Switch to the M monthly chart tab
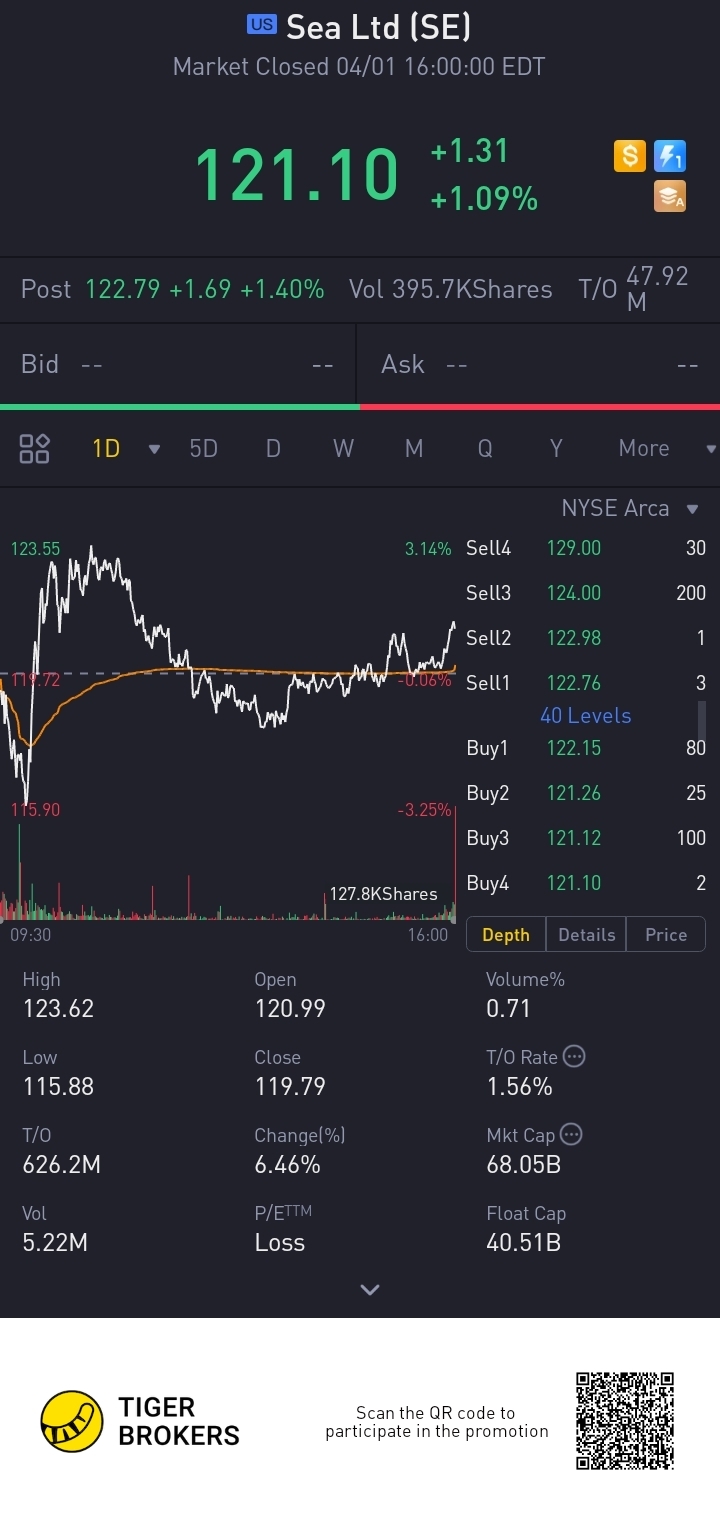 click(x=414, y=448)
